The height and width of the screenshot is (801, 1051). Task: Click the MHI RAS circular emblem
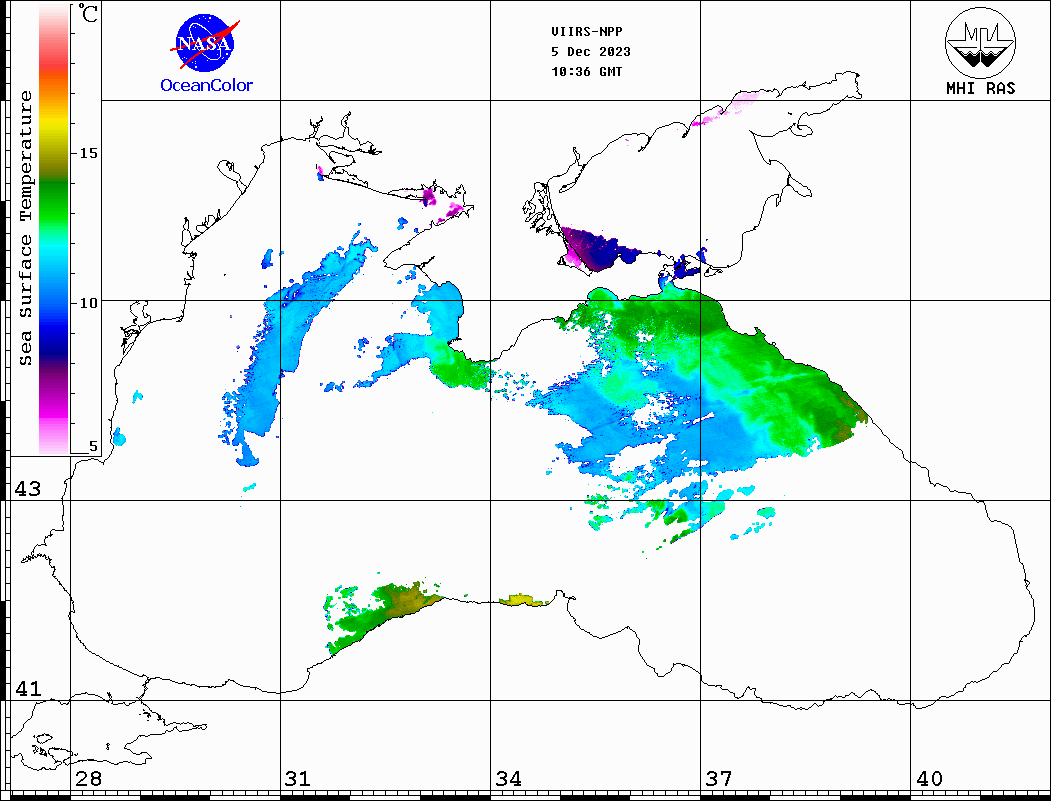(x=980, y=42)
